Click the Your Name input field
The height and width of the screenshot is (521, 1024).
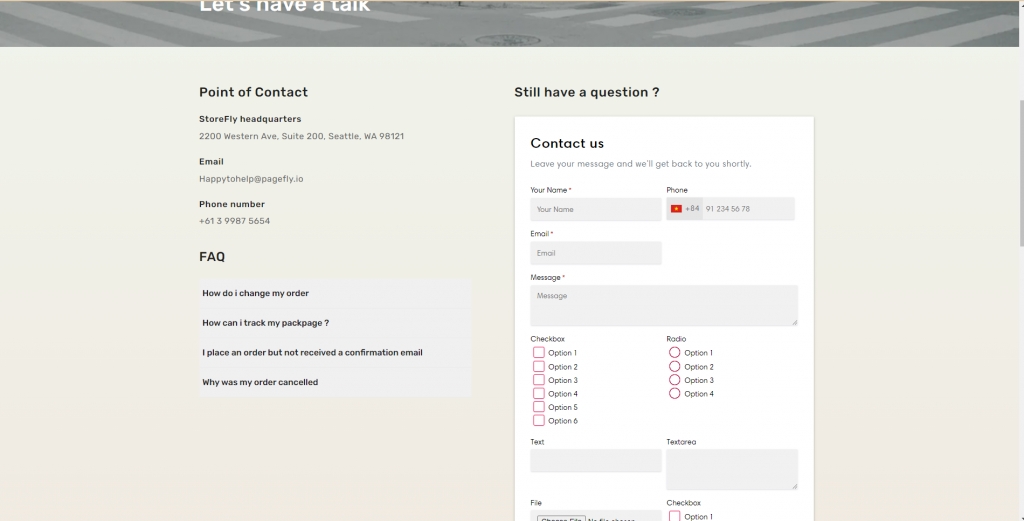click(596, 209)
